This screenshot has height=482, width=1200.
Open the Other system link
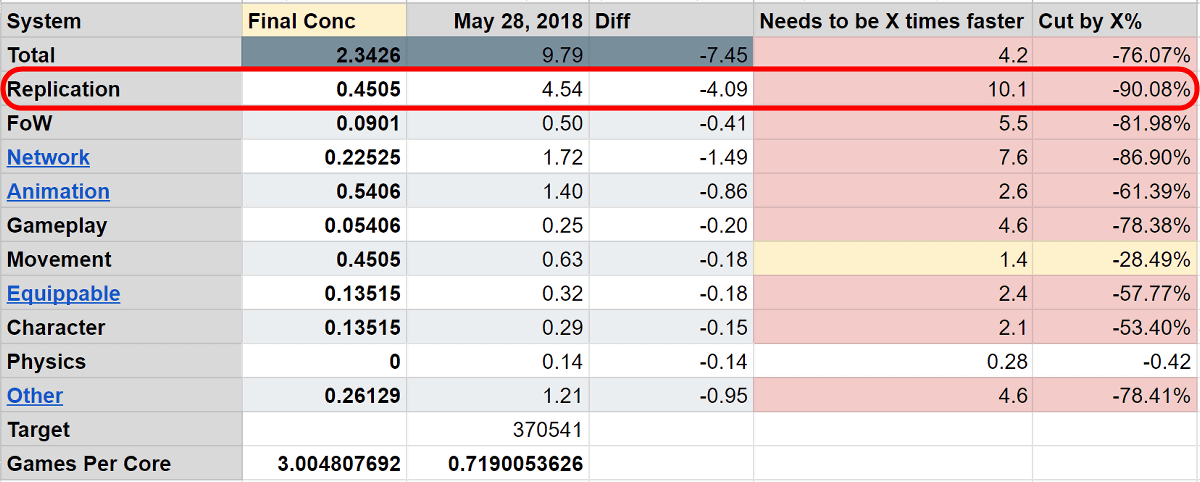[x=35, y=396]
